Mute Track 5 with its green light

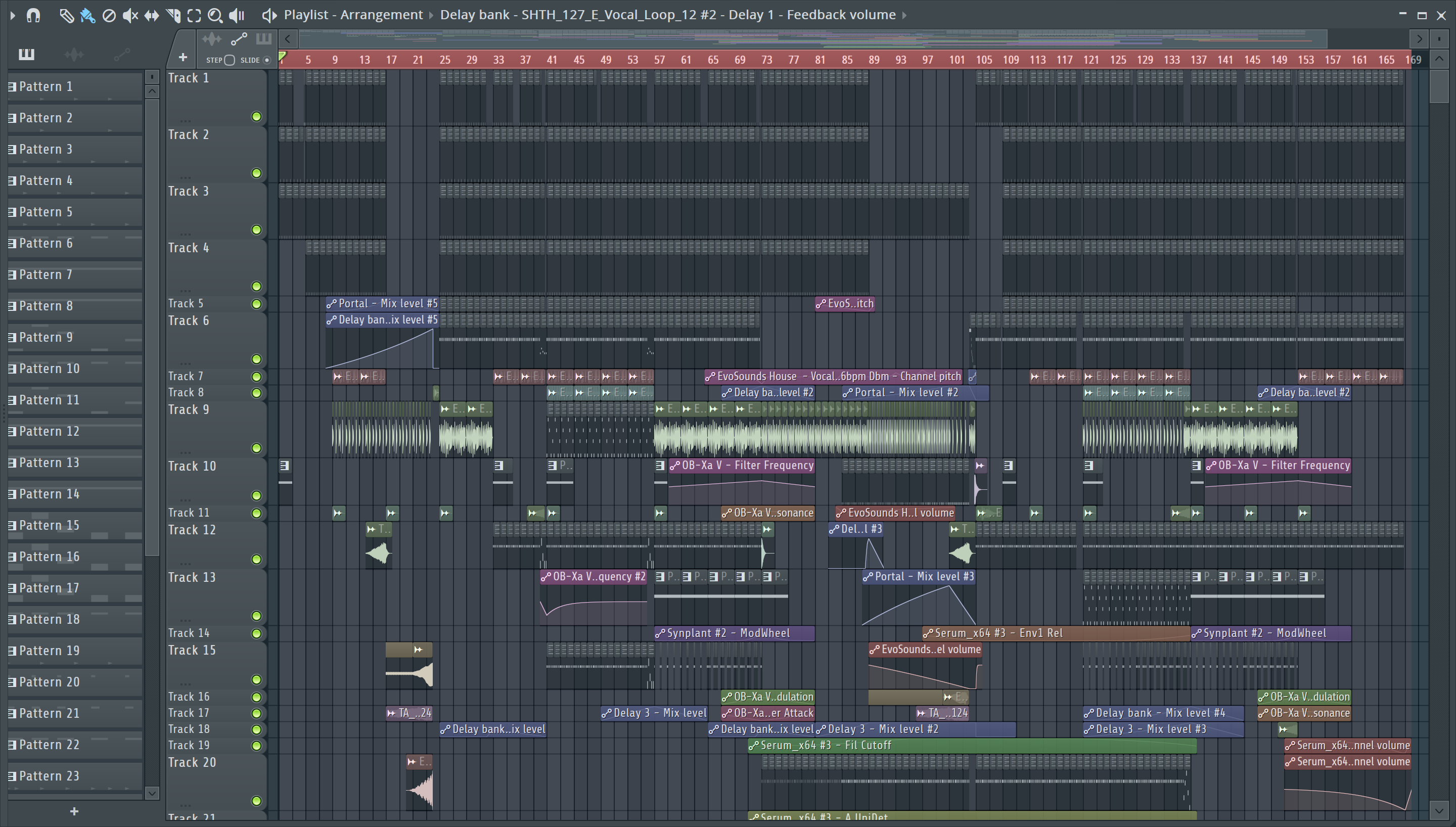257,304
